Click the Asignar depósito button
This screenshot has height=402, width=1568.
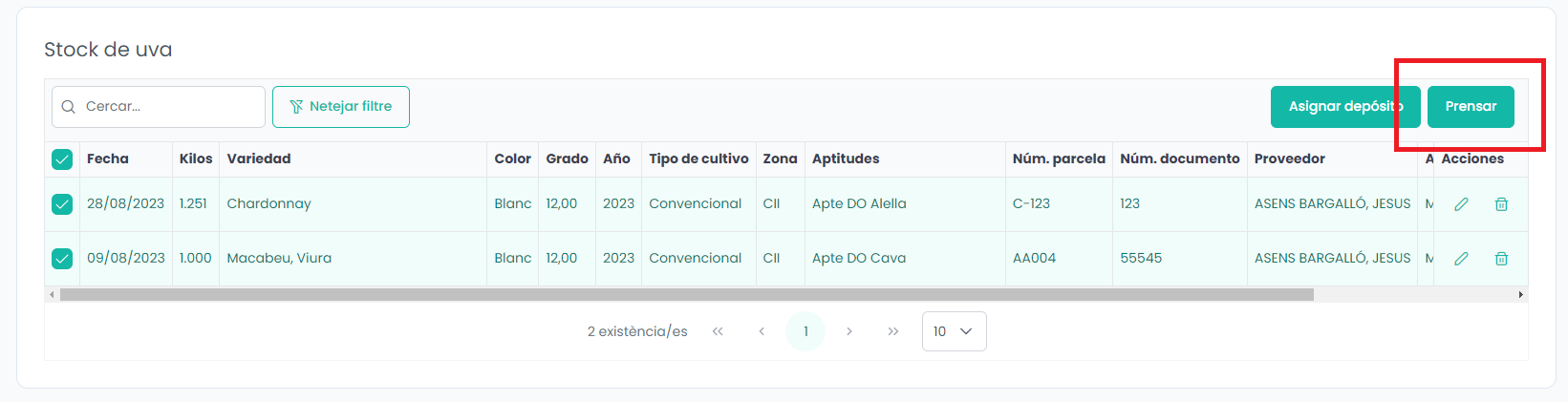pos(1345,106)
